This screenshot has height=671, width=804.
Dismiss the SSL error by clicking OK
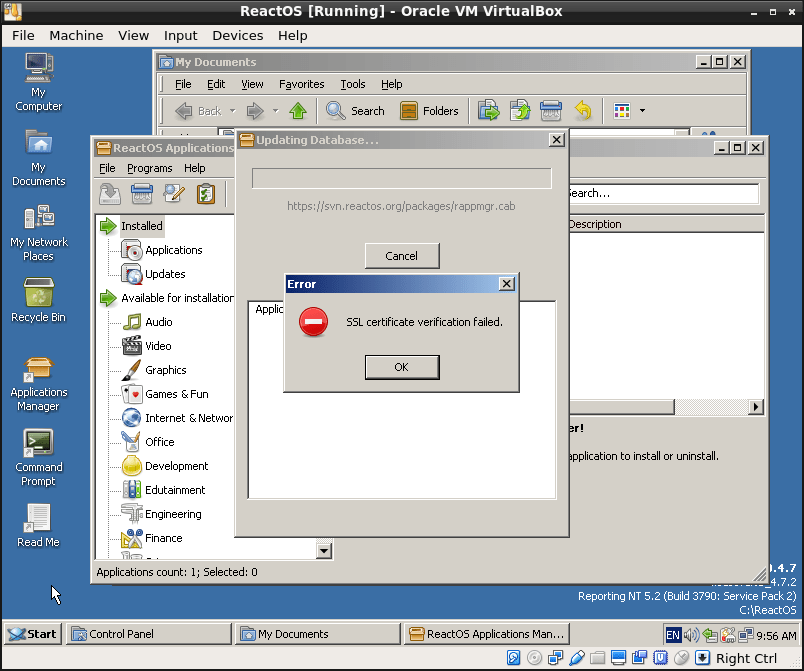pyautogui.click(x=401, y=367)
